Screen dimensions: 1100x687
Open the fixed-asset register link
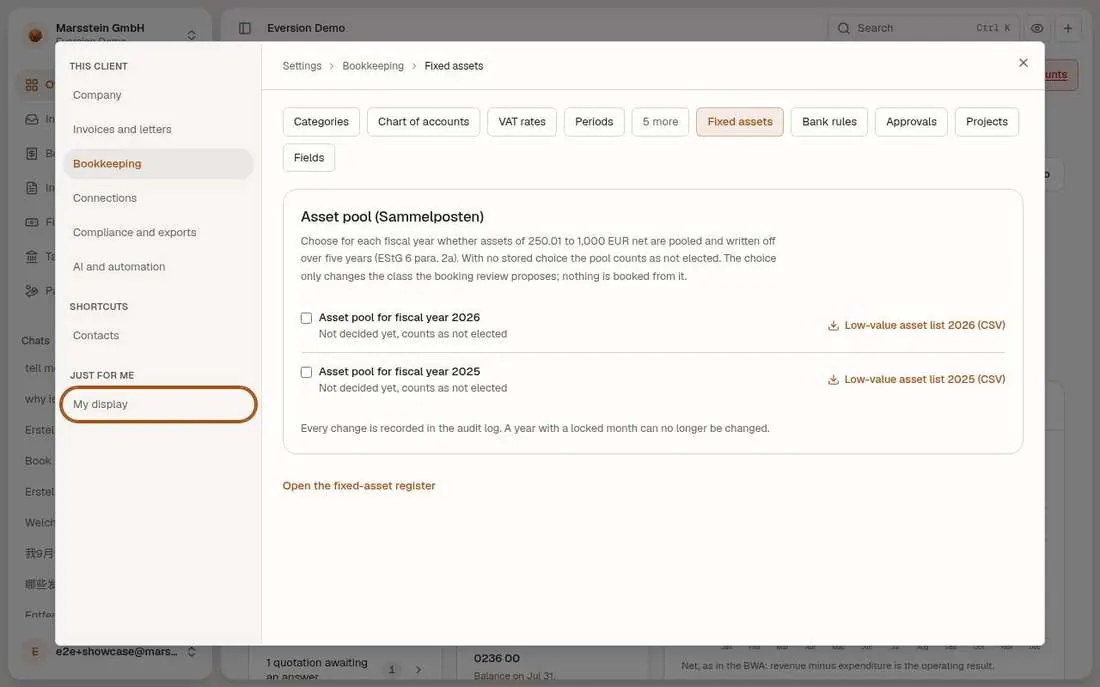click(359, 486)
